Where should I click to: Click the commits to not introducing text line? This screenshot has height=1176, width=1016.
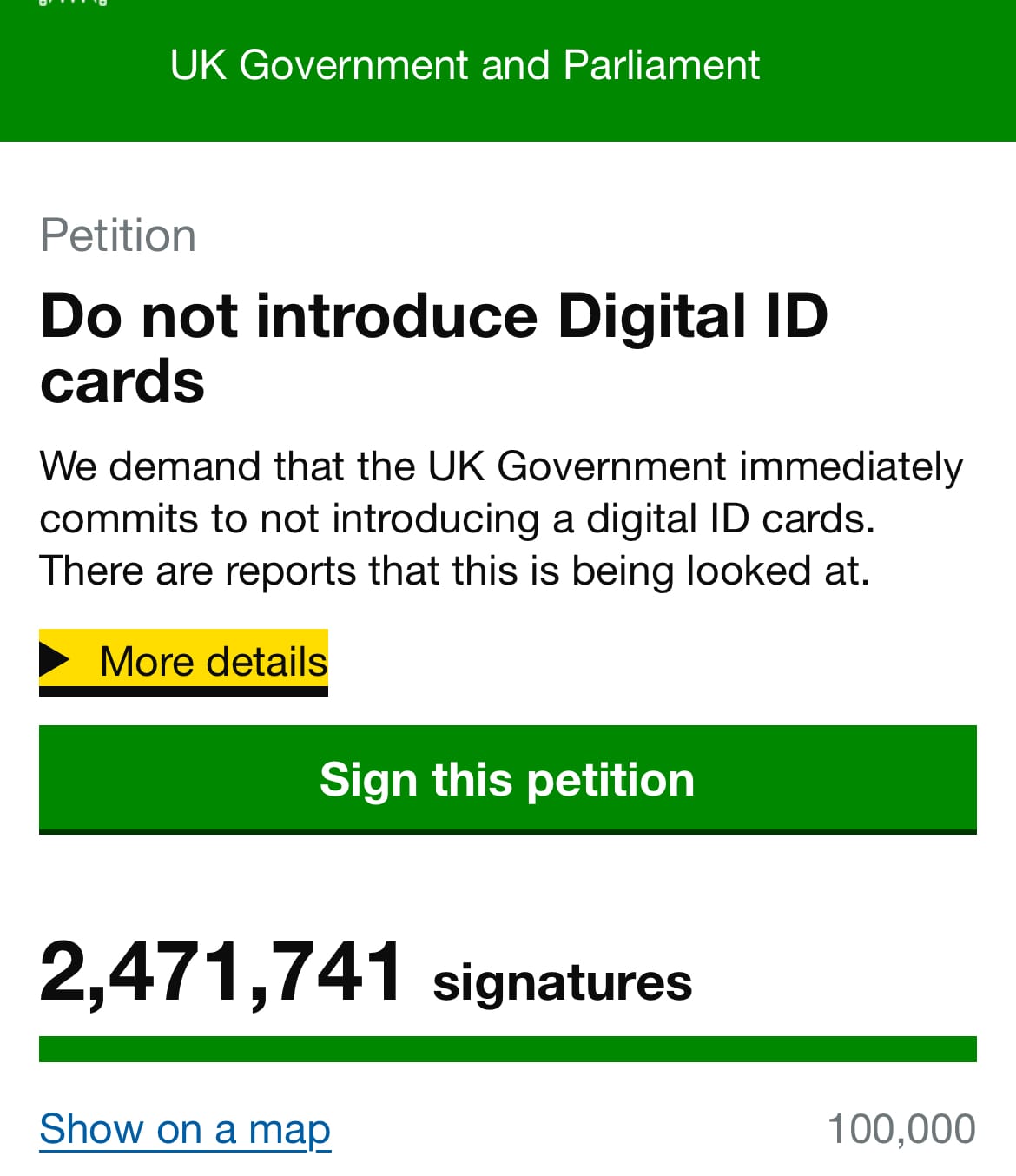pyautogui.click(x=457, y=519)
